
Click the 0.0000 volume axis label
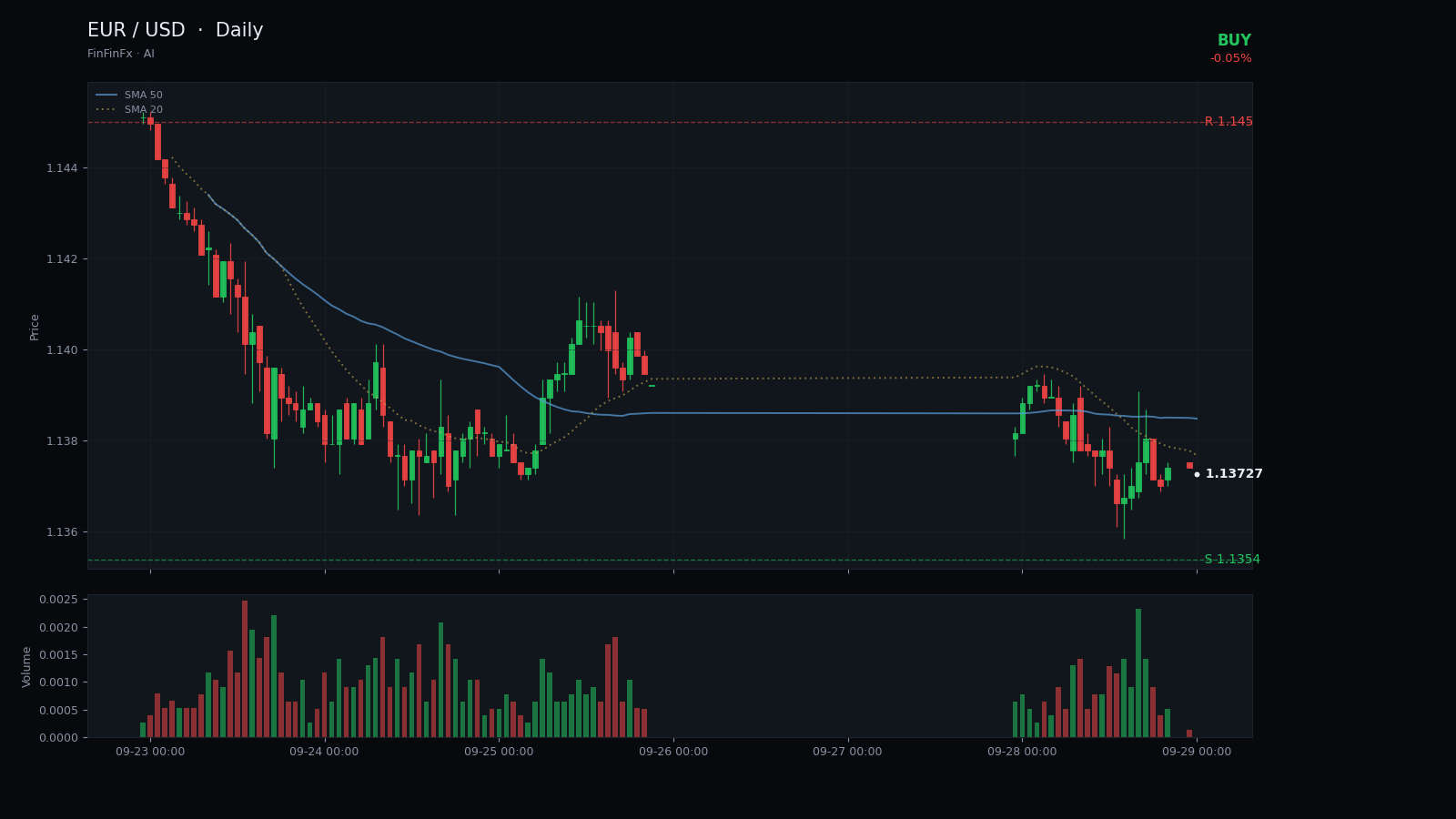(58, 738)
